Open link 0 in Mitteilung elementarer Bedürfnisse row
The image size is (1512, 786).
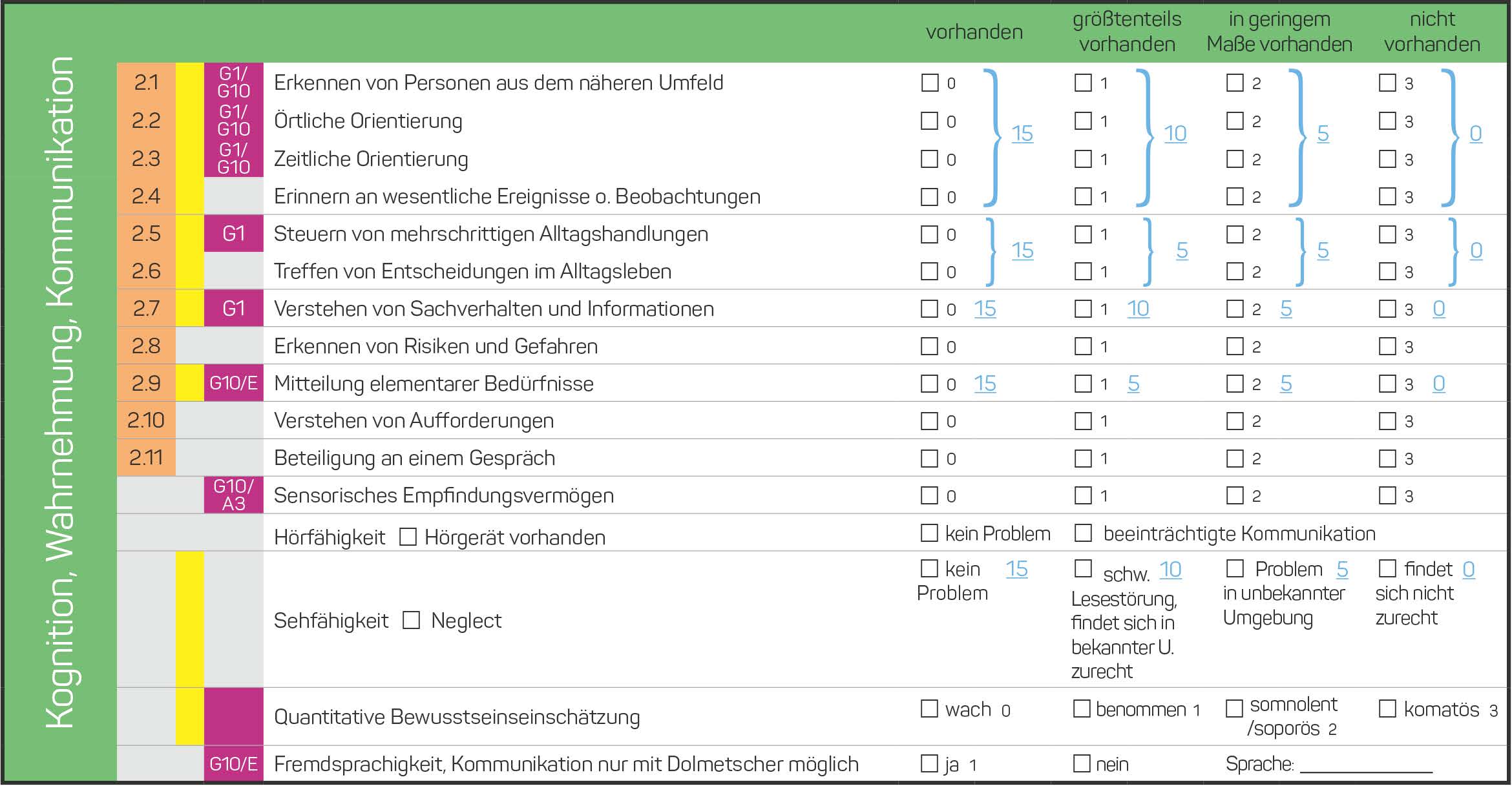1439,384
